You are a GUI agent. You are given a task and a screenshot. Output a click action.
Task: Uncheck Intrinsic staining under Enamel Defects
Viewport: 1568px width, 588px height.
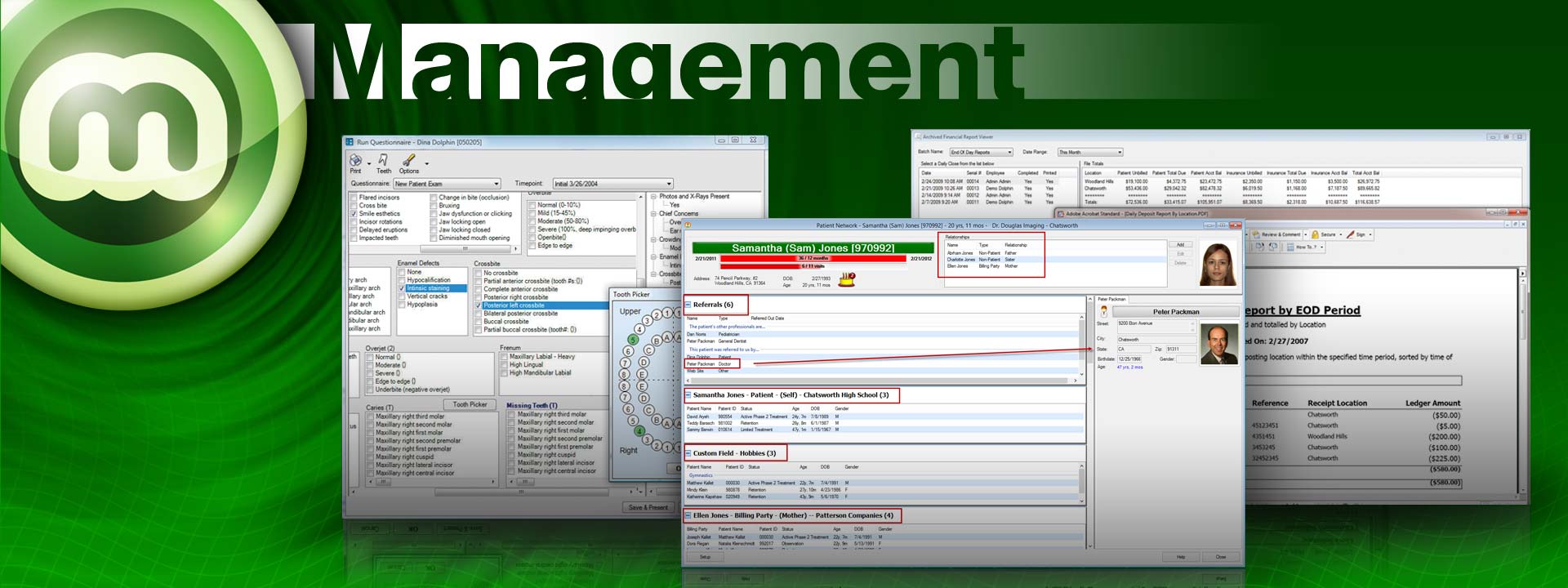[402, 288]
